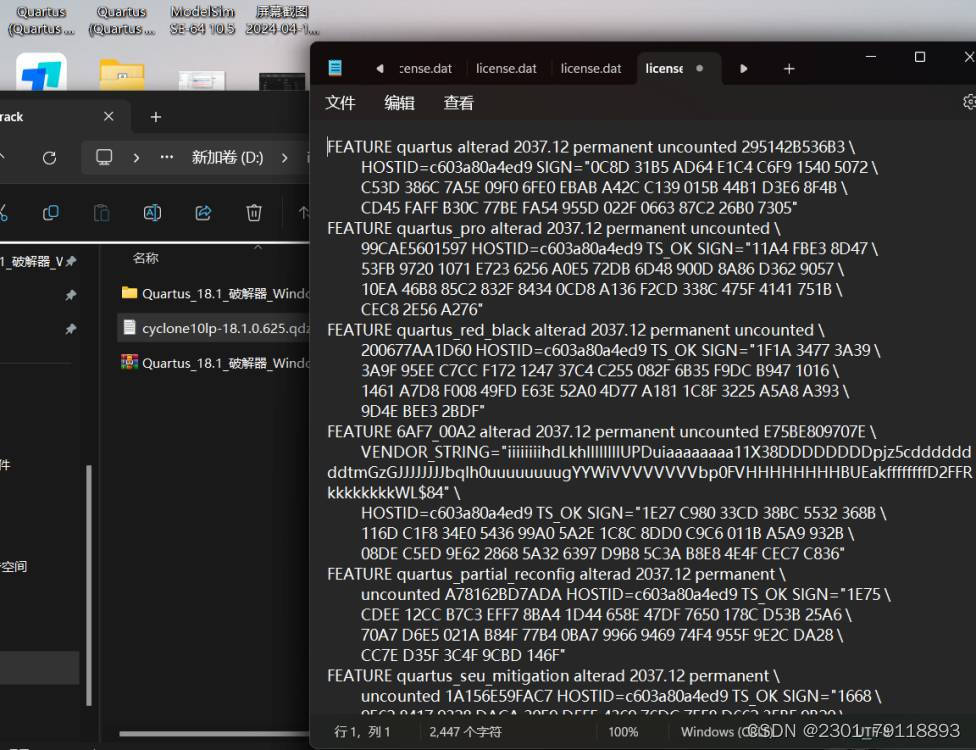Screen dimensions: 976x750
Task: Expand chevron after 新加卷 (D:)
Action: click(x=284, y=157)
